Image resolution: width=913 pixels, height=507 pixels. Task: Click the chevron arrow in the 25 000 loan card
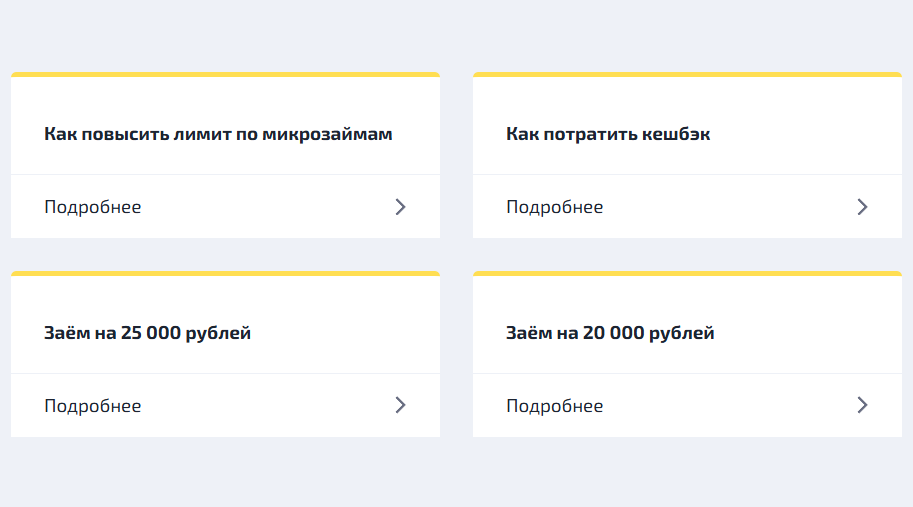coord(400,405)
